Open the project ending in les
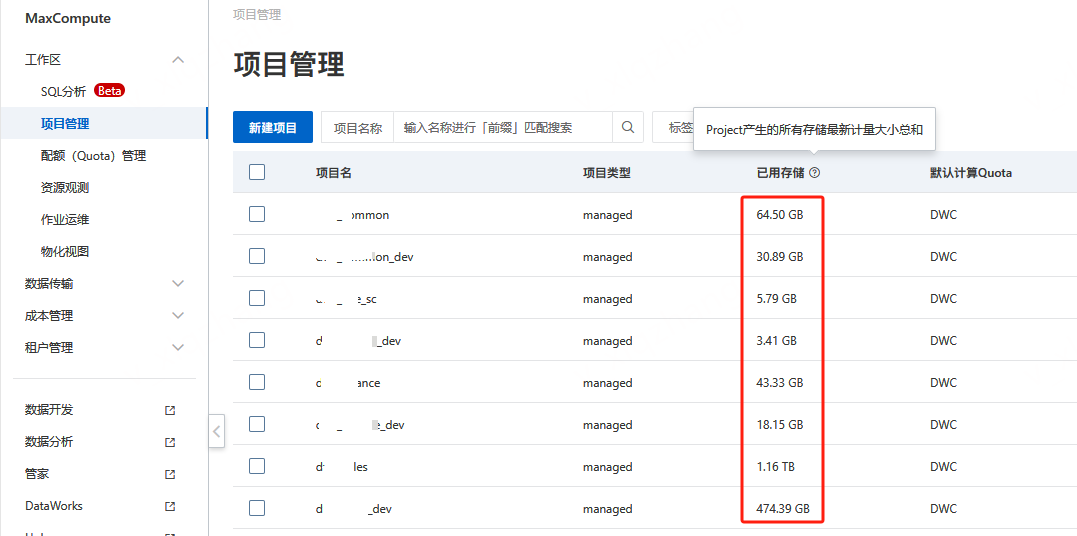 (x=342, y=467)
